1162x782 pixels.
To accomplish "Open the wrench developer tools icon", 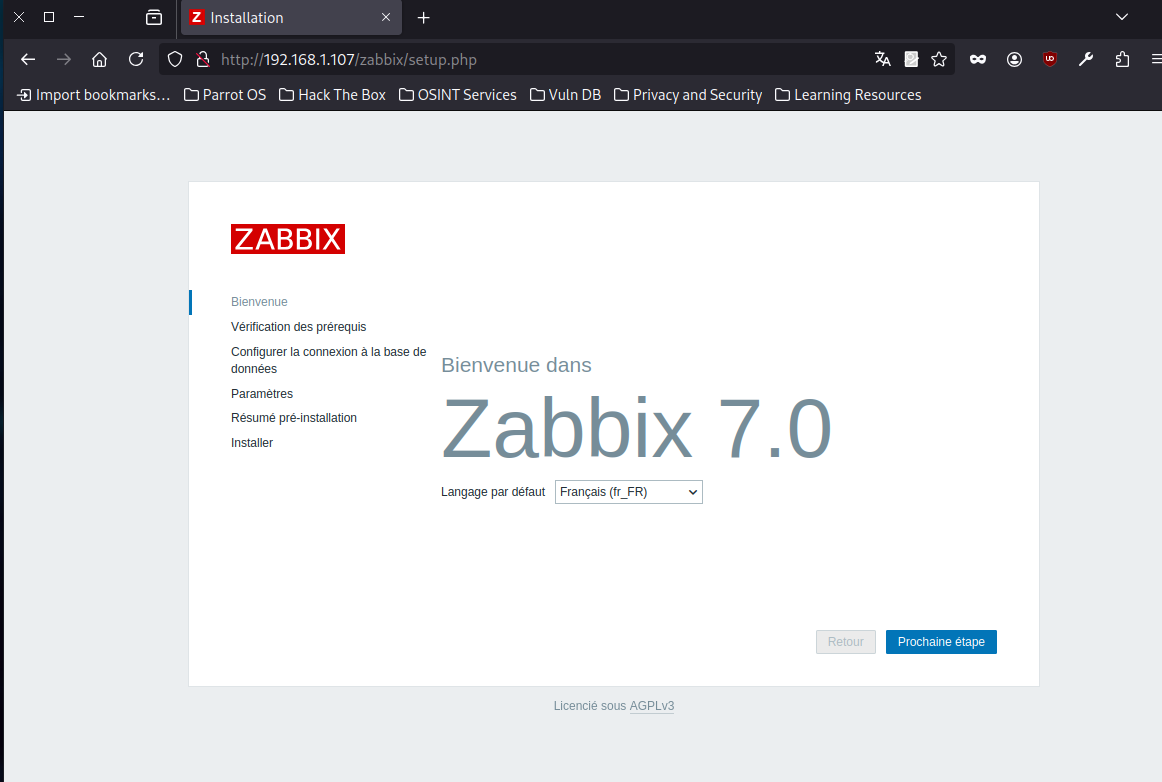I will point(1086,59).
